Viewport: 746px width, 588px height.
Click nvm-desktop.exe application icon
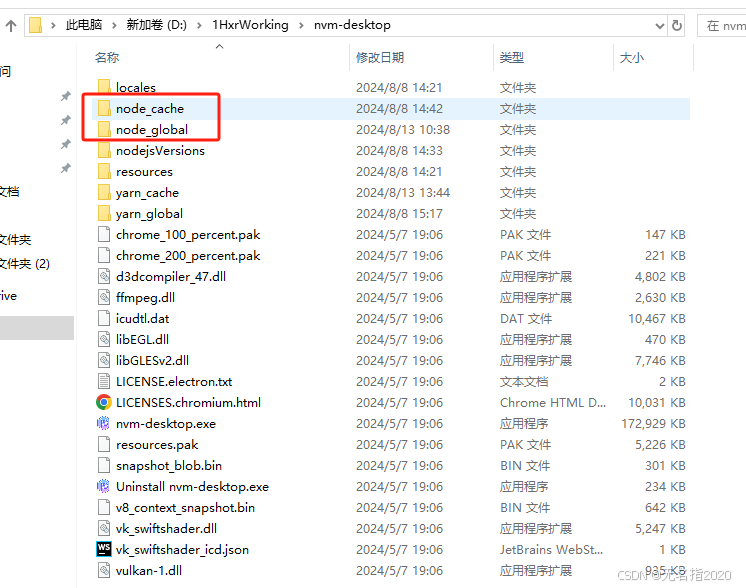[103, 423]
